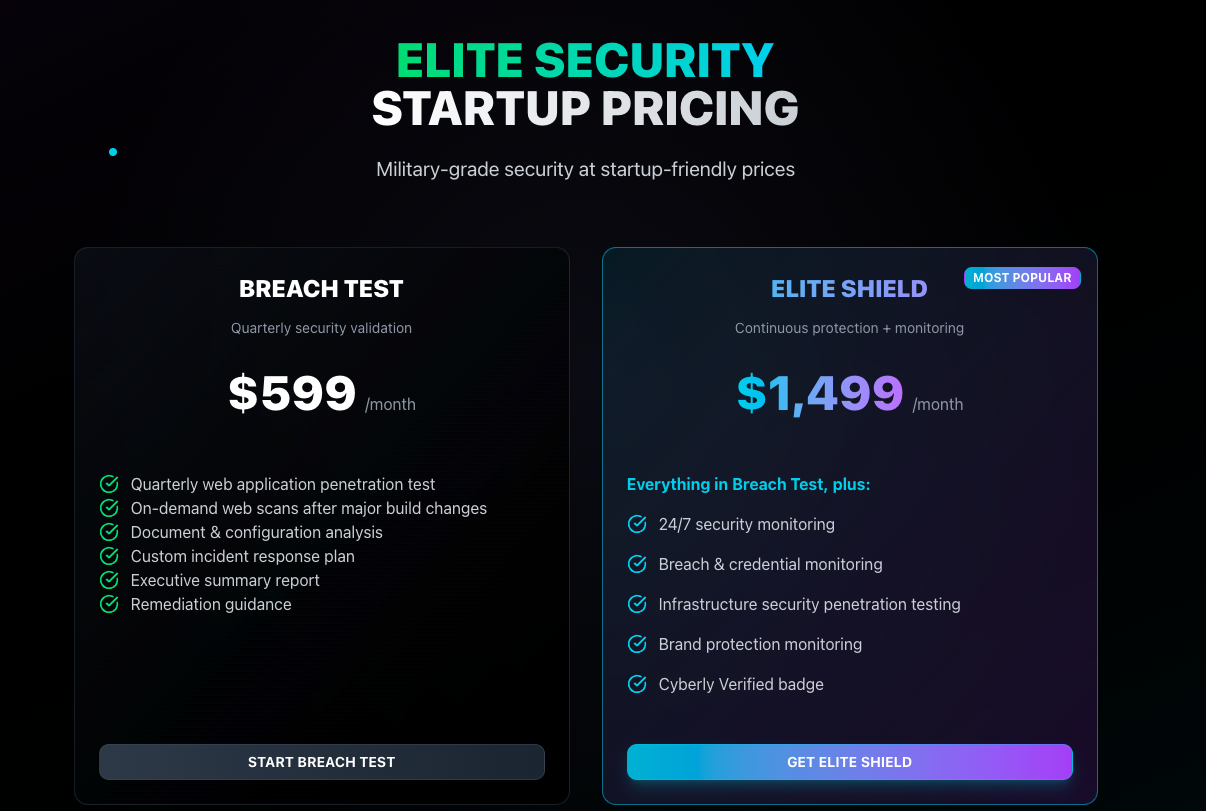Select the BREACH TEST plan title

point(321,289)
